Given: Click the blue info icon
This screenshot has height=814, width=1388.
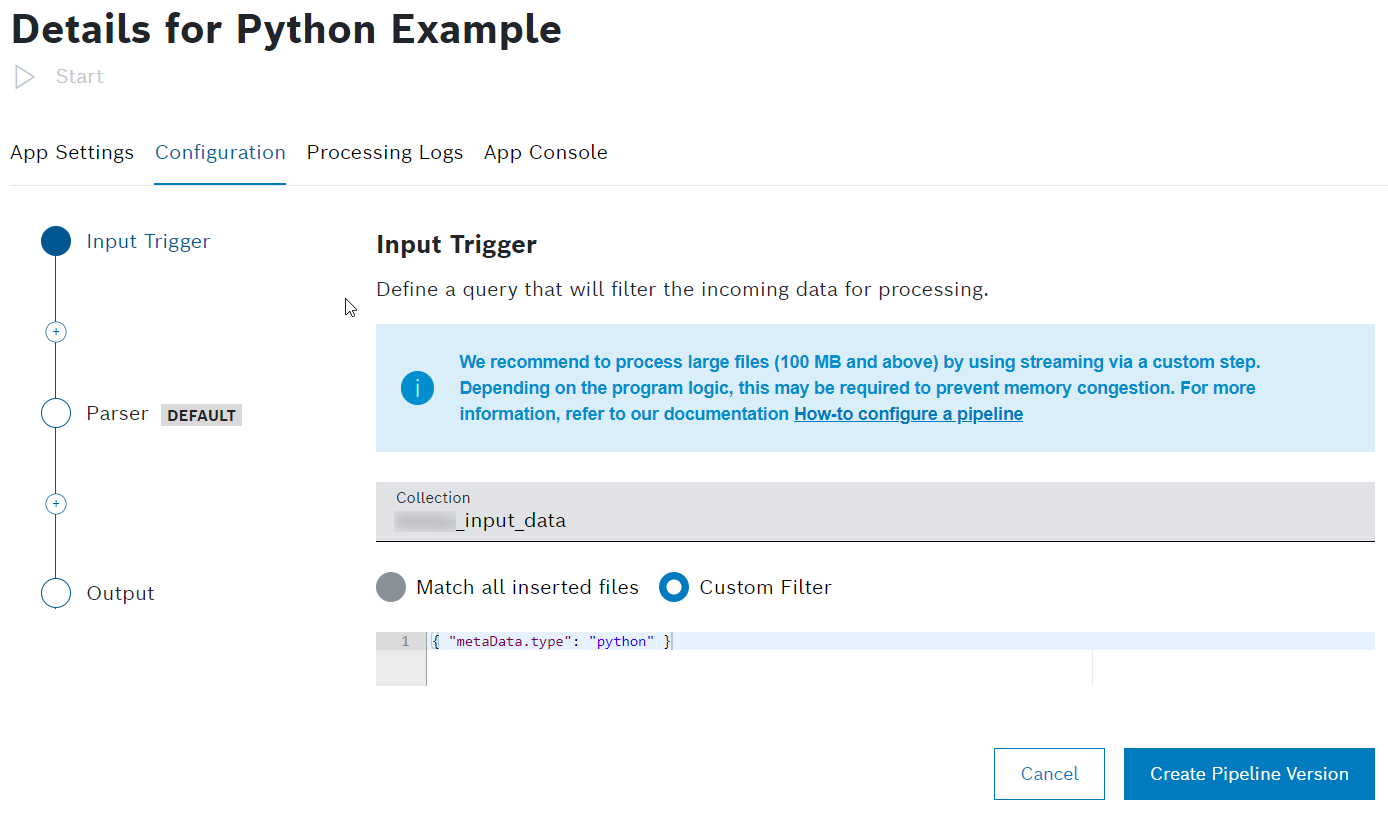Looking at the screenshot, I should coord(417,388).
